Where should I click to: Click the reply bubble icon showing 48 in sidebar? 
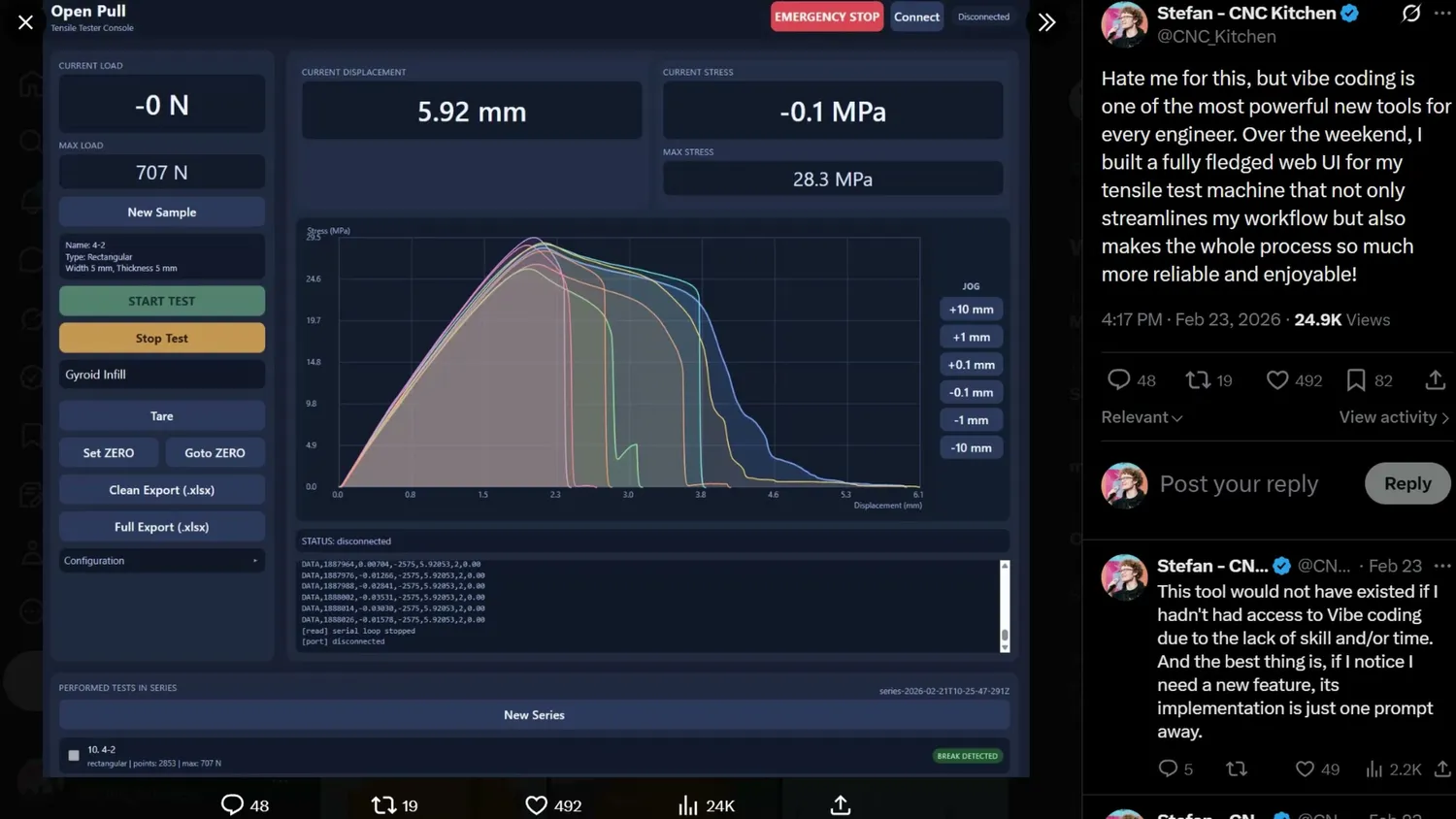[x=1119, y=380]
